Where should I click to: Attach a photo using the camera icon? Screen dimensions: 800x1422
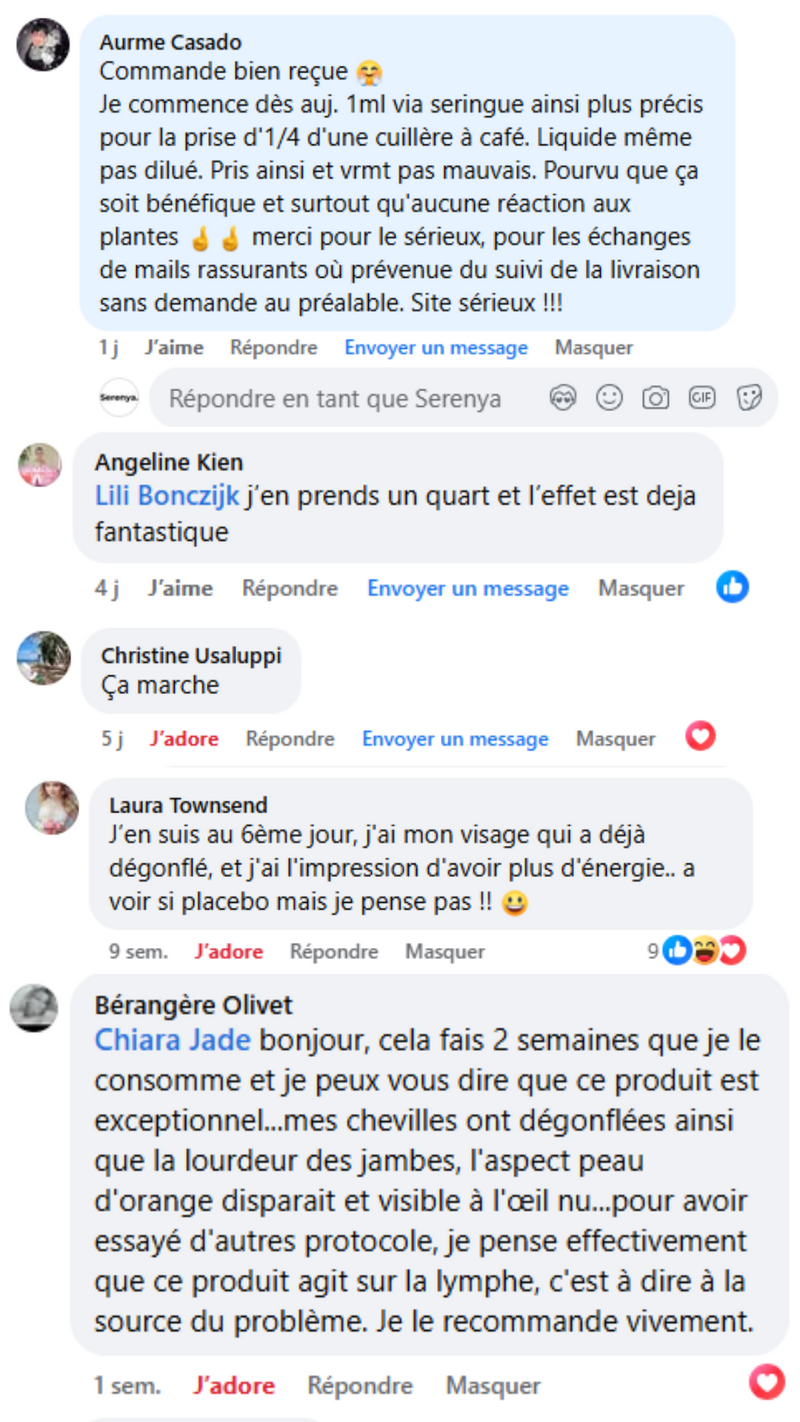pos(655,398)
